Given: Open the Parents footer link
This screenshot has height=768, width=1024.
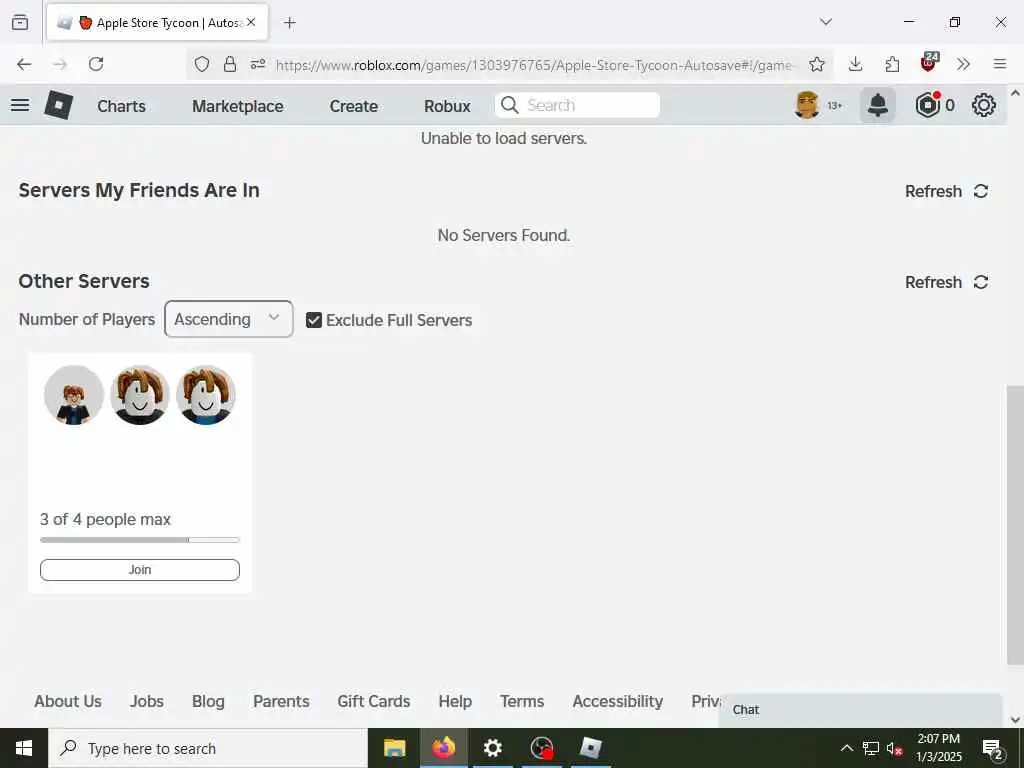Looking at the screenshot, I should click(281, 701).
